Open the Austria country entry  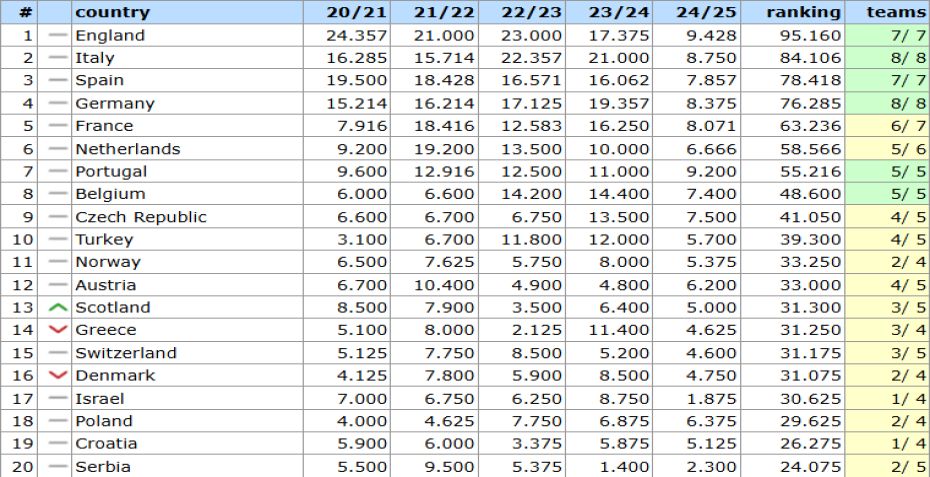pos(106,285)
